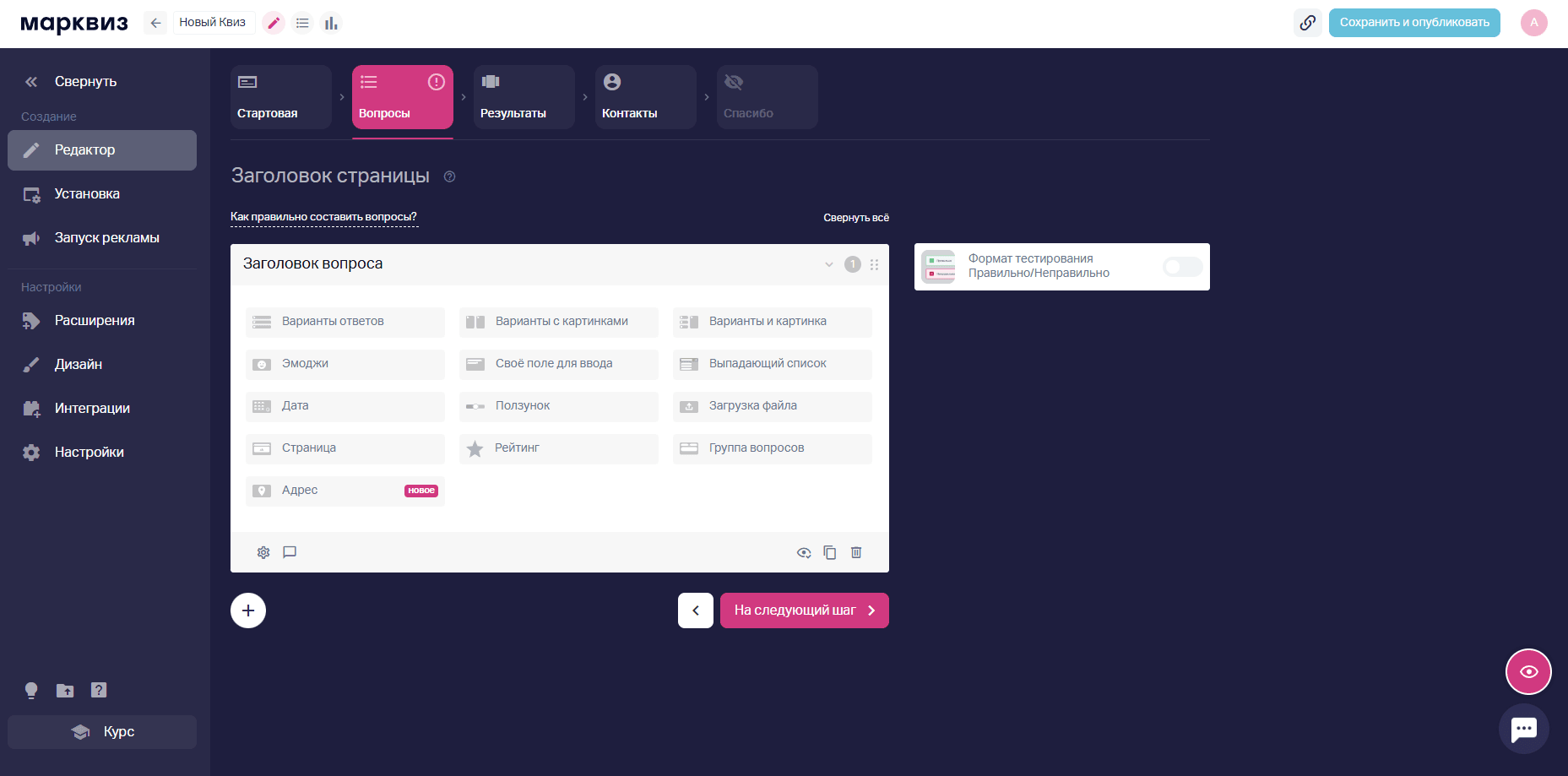The width and height of the screenshot is (1568, 776).
Task: Open Как правильно составить вопросы link
Action: point(323,217)
